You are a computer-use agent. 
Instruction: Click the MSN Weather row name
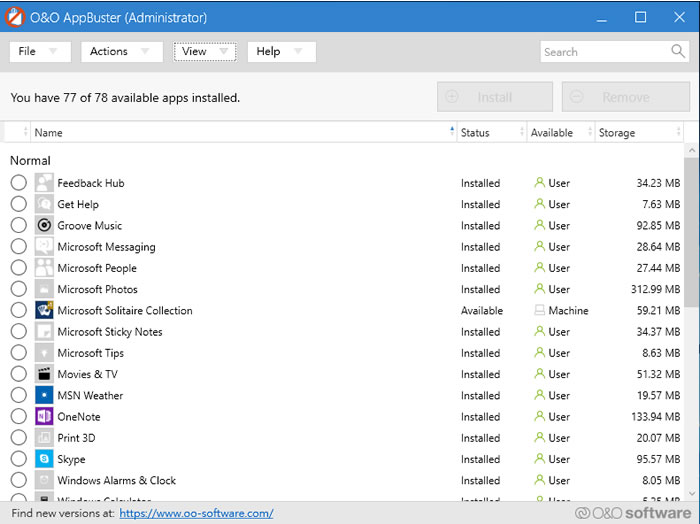[90, 395]
